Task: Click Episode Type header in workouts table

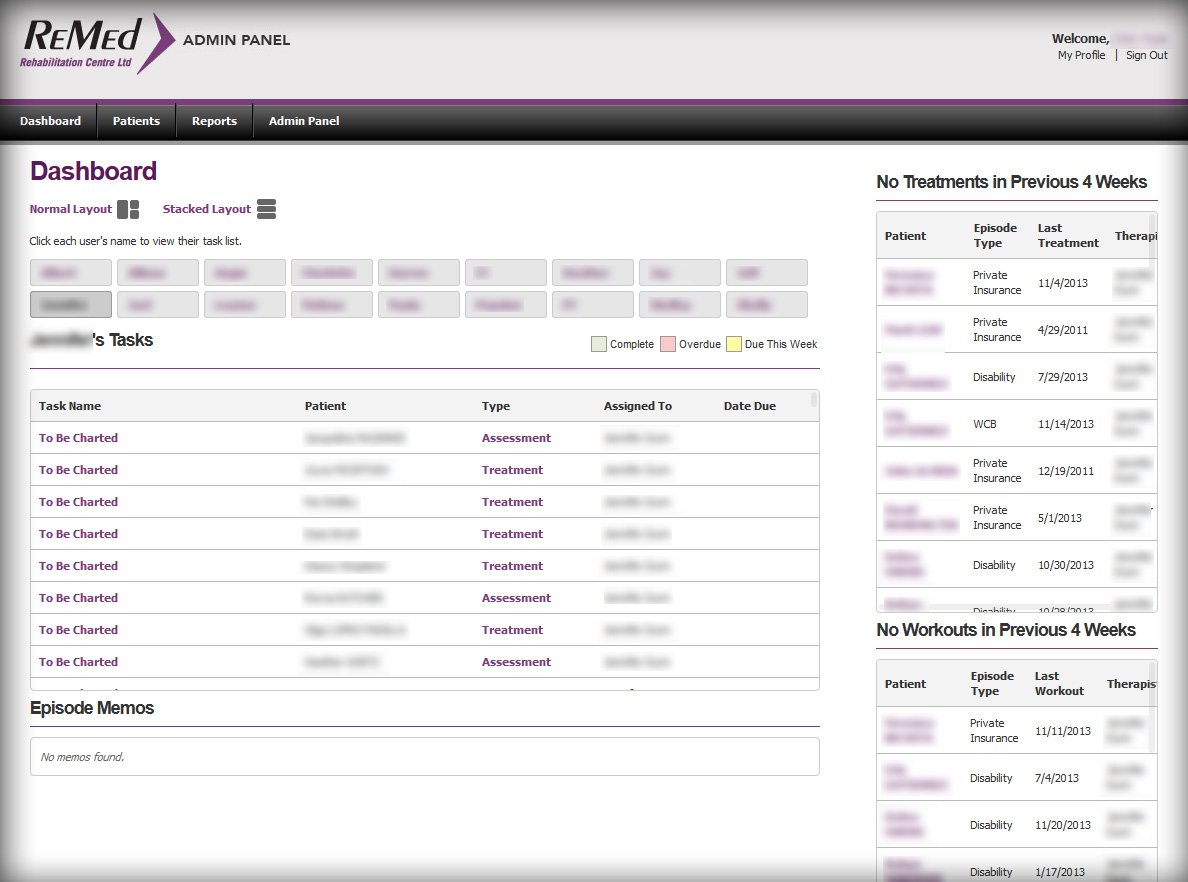Action: [992, 683]
